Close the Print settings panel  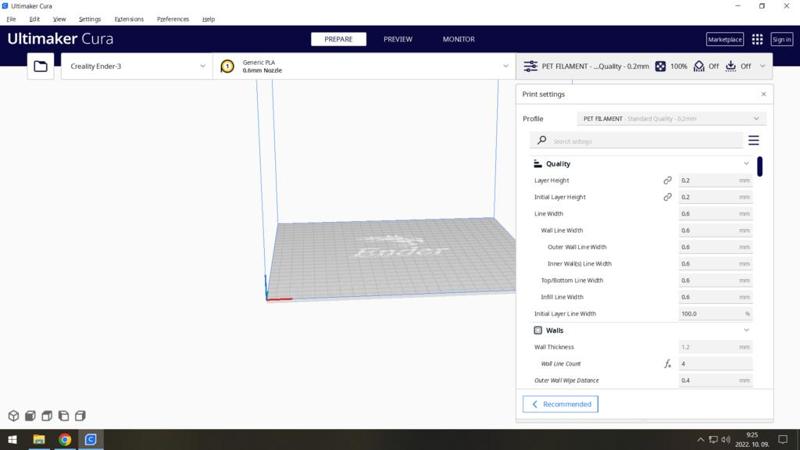763,94
